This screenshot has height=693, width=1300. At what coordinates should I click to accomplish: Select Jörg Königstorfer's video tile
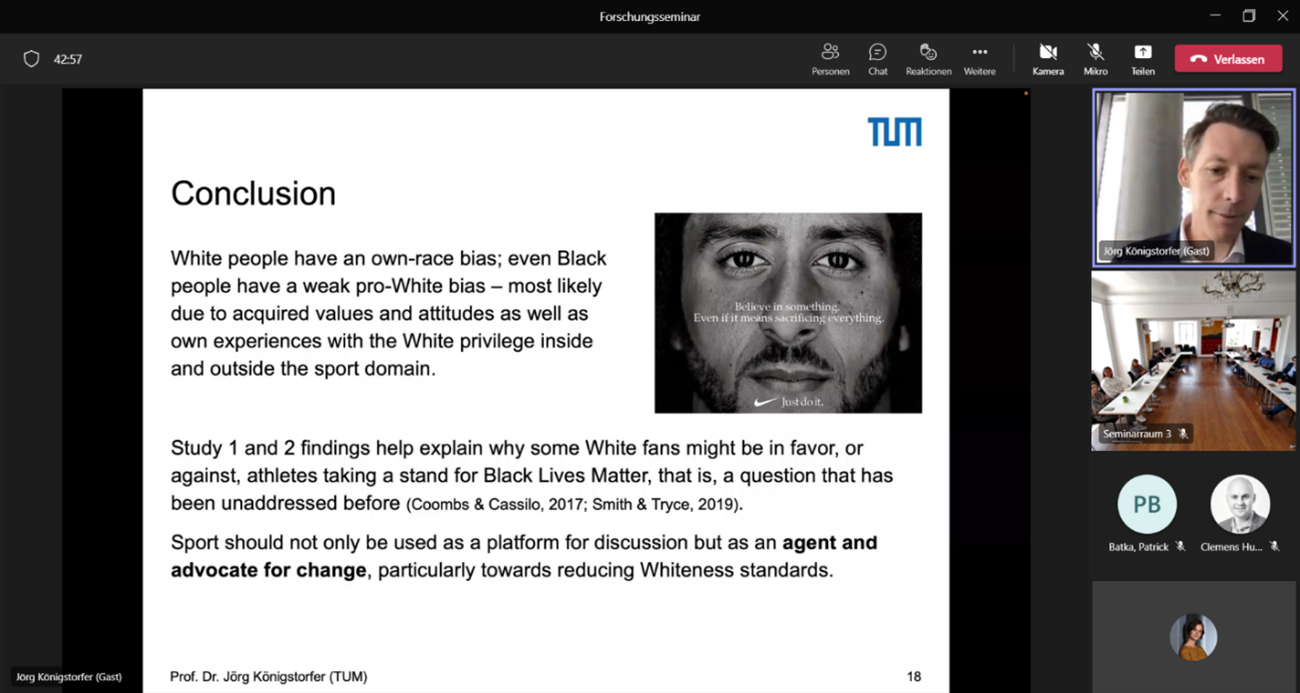point(1193,177)
